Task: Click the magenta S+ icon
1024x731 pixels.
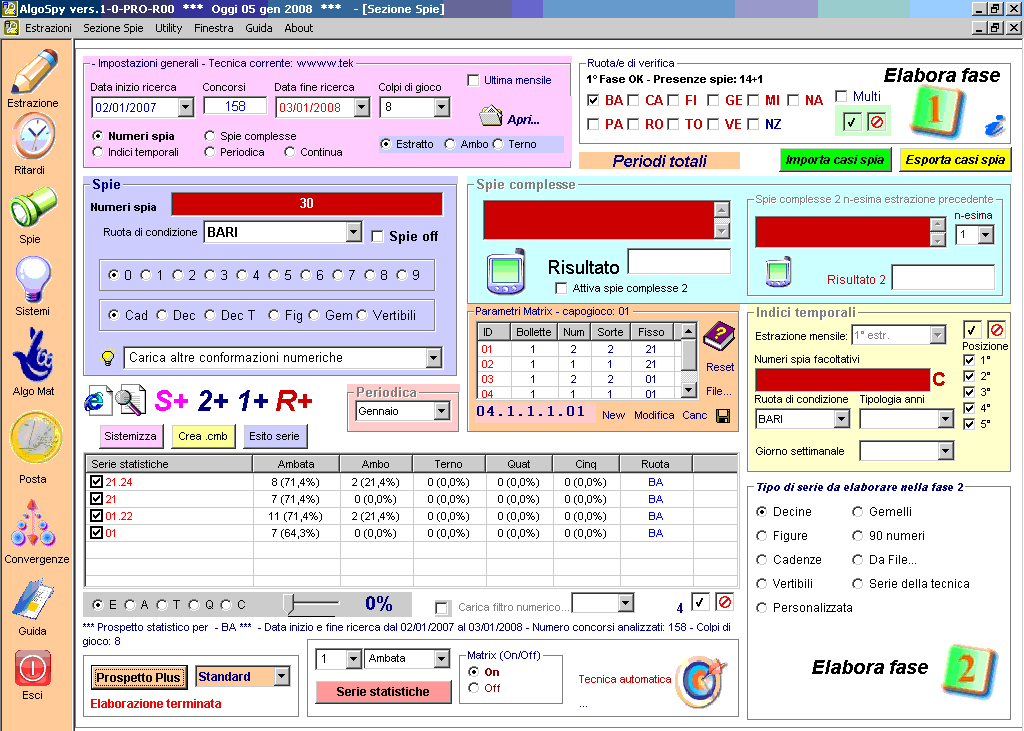Action: pos(171,401)
